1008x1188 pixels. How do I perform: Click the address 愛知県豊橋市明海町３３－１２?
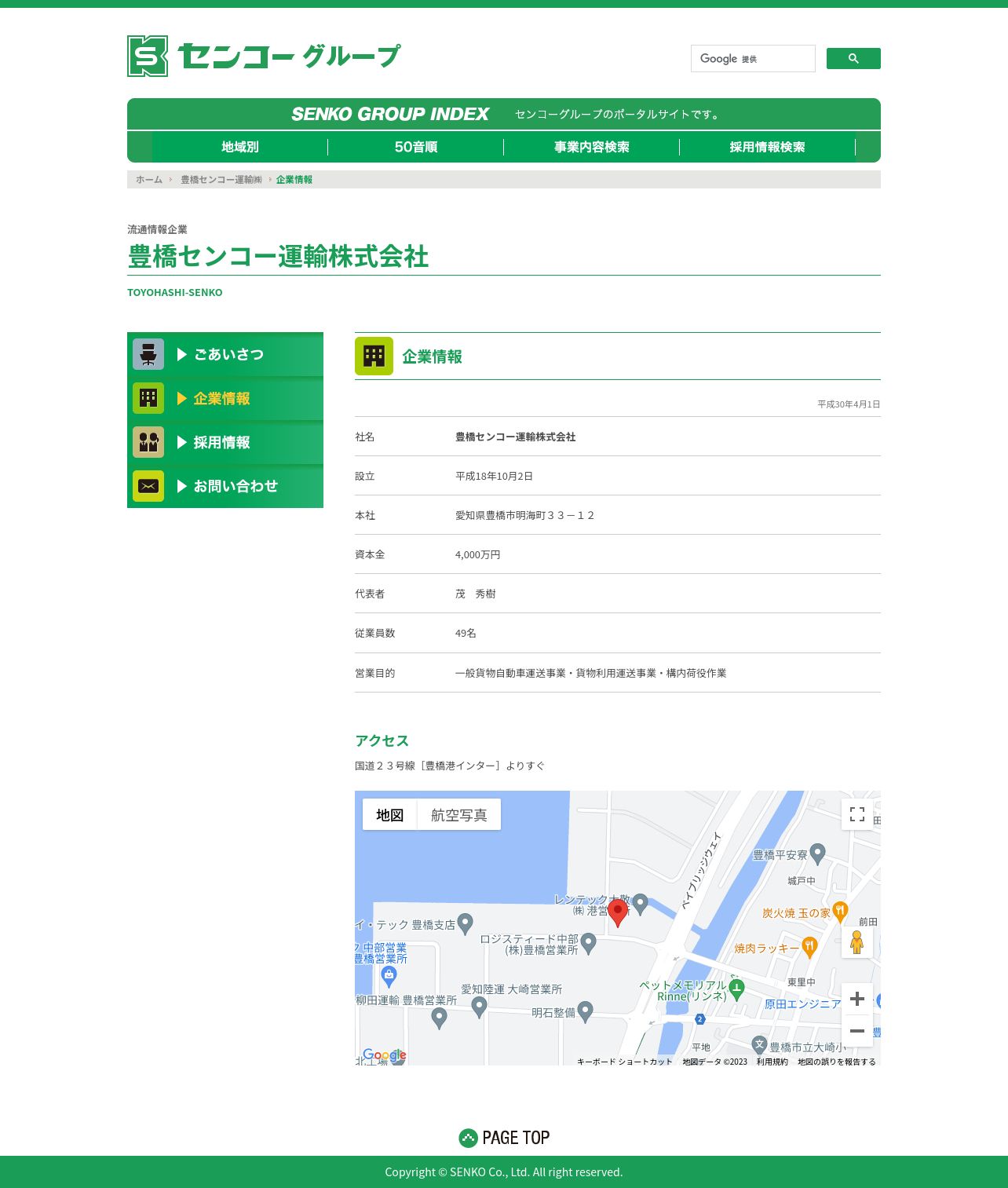click(525, 515)
